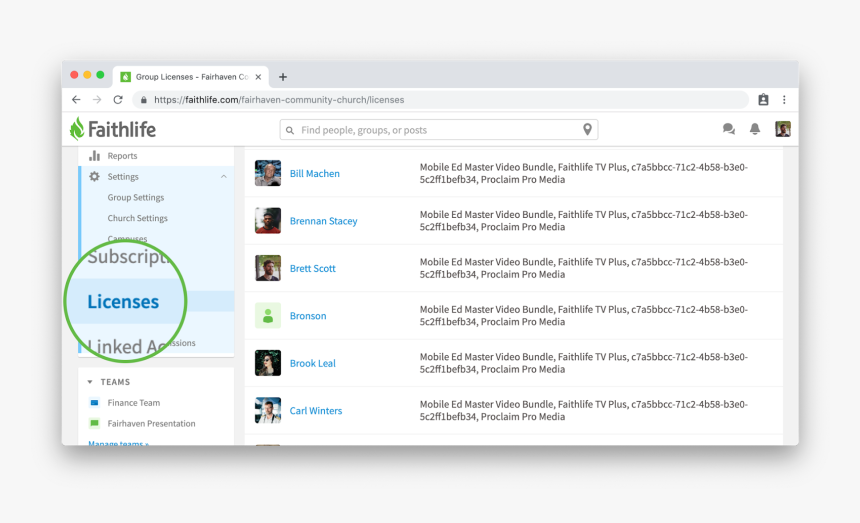Click the location pin in search box
860x523 pixels.
point(587,130)
